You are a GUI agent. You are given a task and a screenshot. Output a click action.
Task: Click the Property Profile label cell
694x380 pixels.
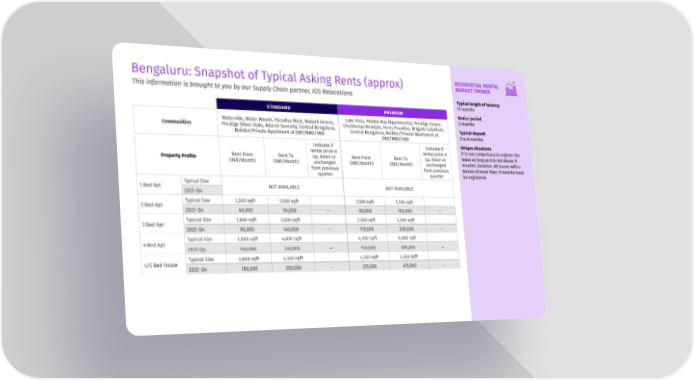pos(178,155)
